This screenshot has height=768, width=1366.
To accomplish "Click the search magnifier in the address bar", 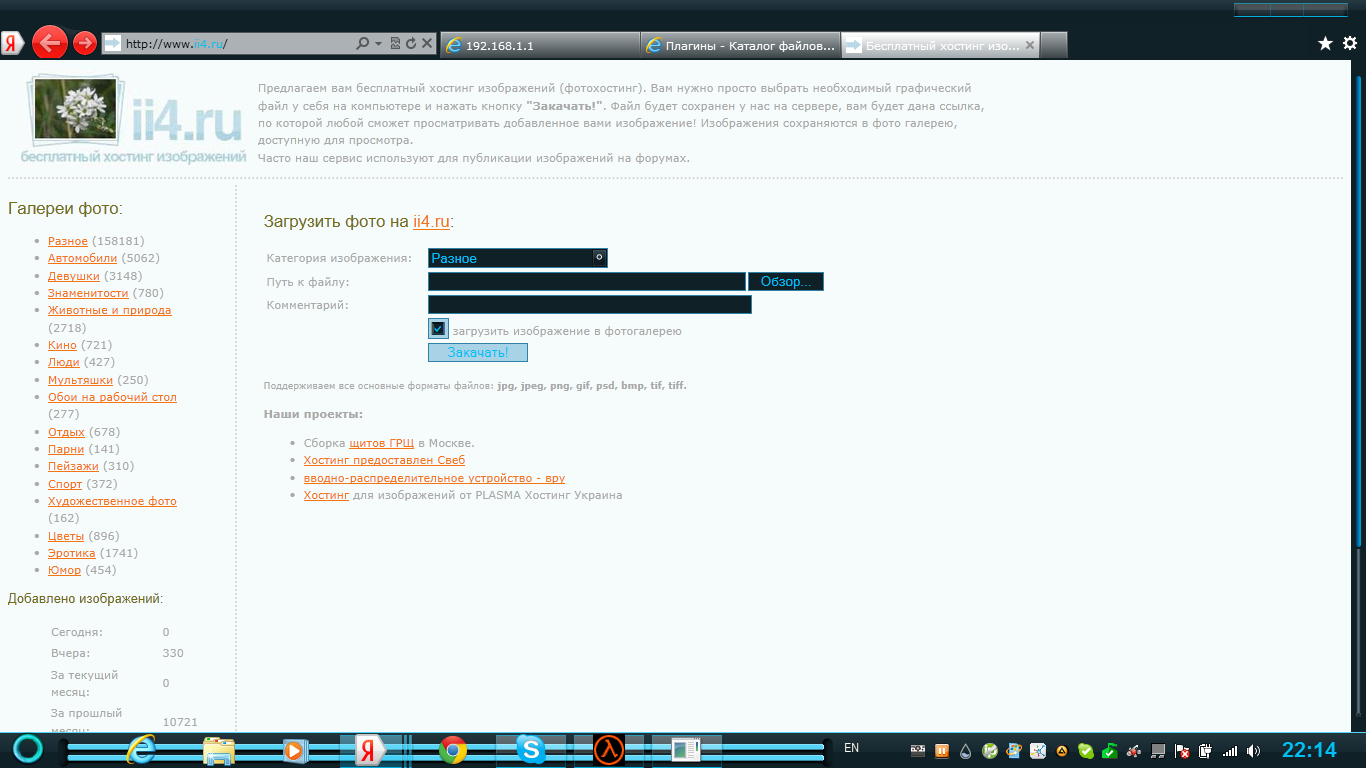I will (x=364, y=44).
